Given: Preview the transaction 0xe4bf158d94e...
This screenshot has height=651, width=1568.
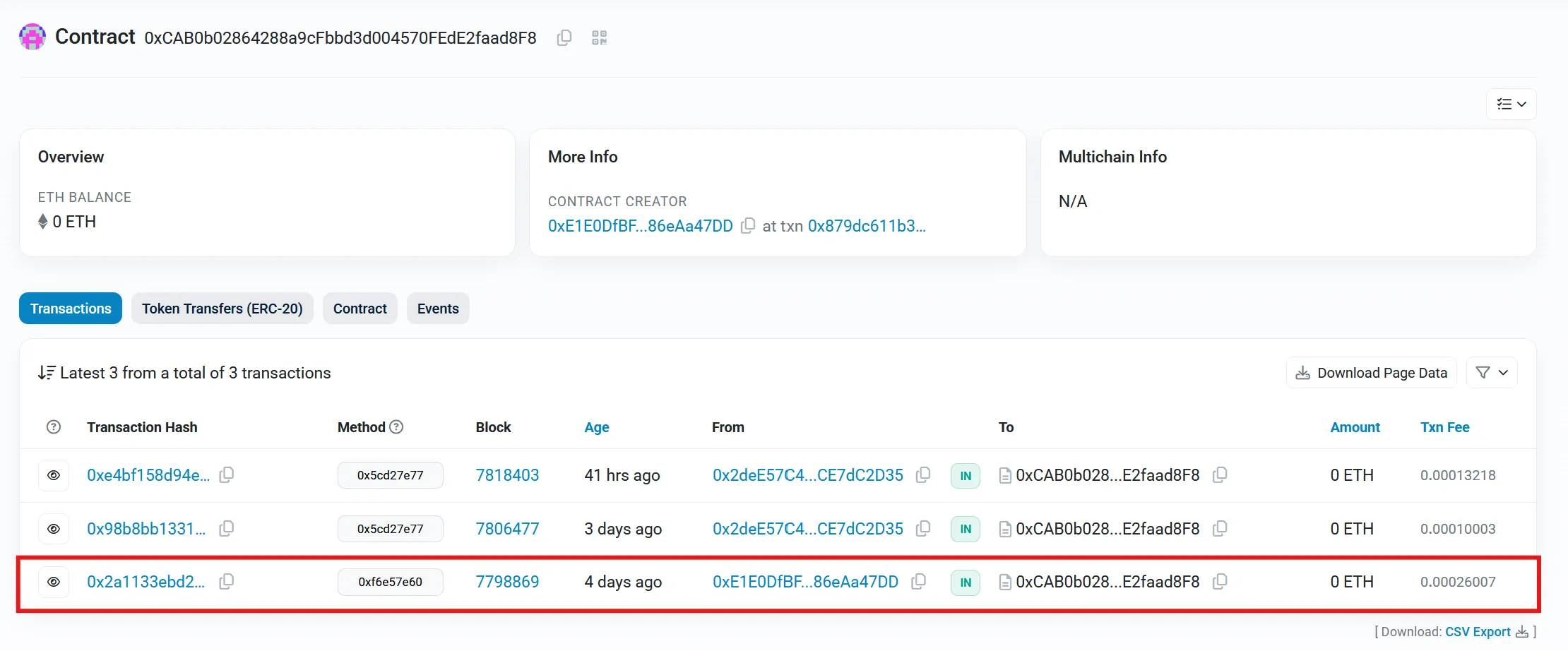Looking at the screenshot, I should coord(53,475).
